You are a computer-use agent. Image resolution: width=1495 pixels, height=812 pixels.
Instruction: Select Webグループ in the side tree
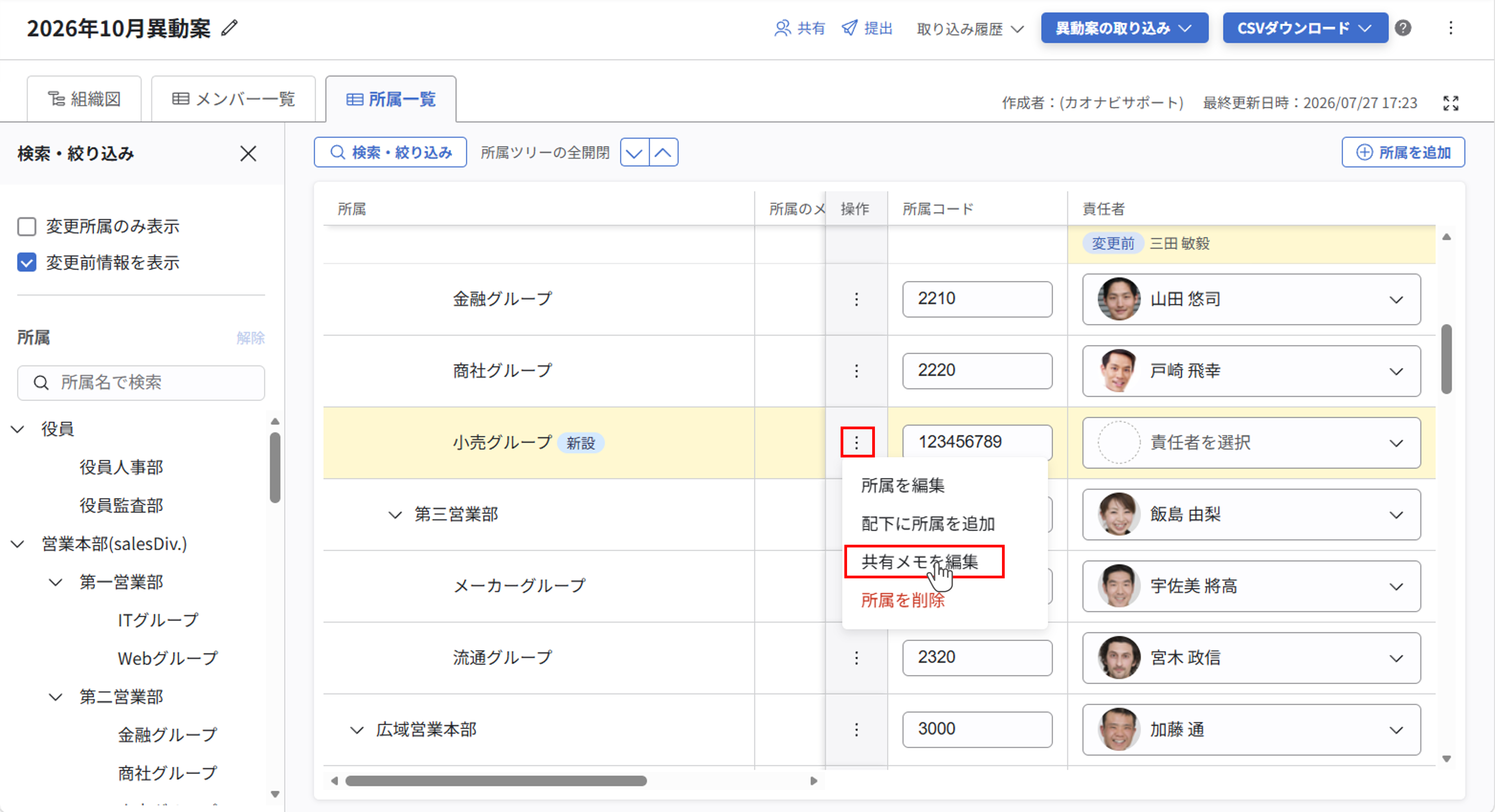coord(168,658)
